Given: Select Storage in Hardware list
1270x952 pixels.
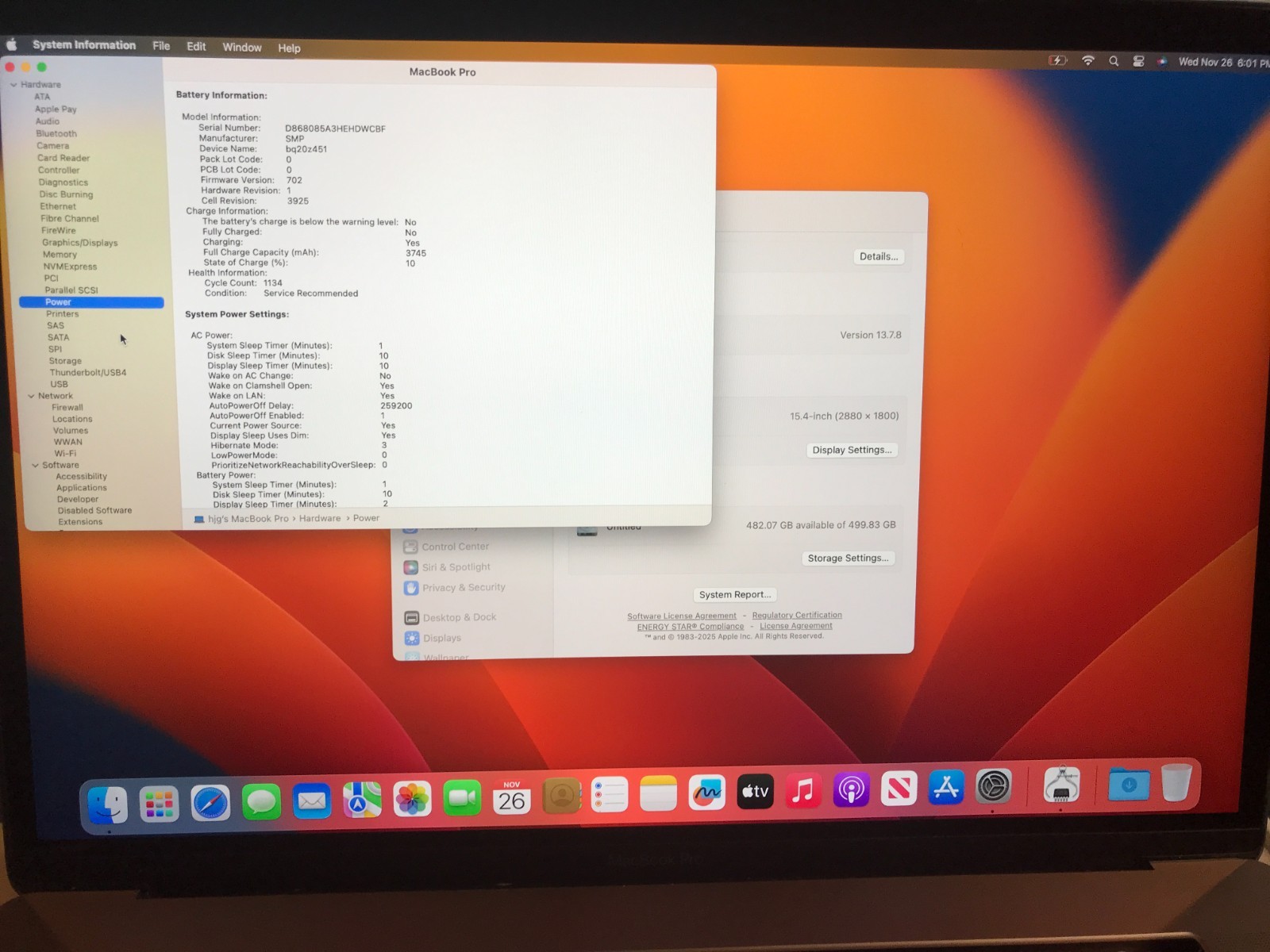Looking at the screenshot, I should click(x=65, y=361).
